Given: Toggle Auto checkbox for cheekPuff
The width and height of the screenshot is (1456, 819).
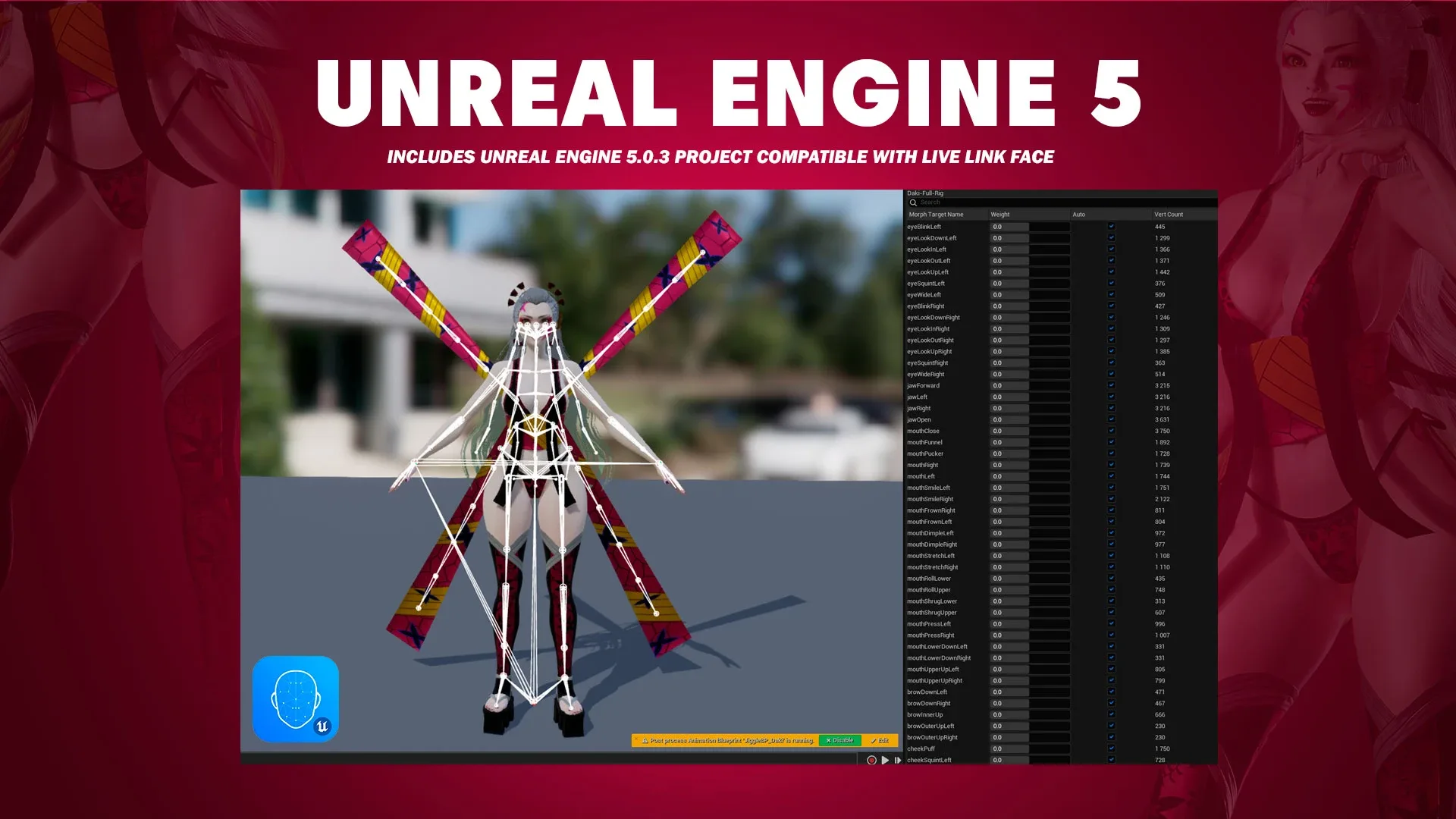Looking at the screenshot, I should [x=1111, y=748].
